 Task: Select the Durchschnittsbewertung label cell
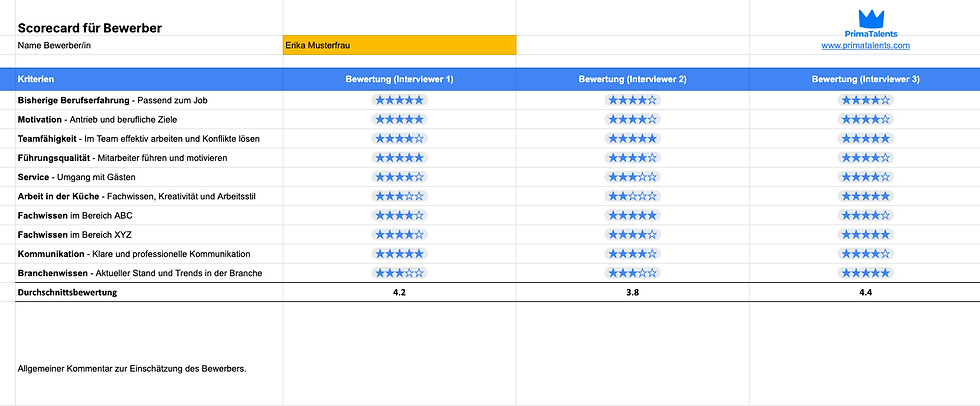pos(149,292)
